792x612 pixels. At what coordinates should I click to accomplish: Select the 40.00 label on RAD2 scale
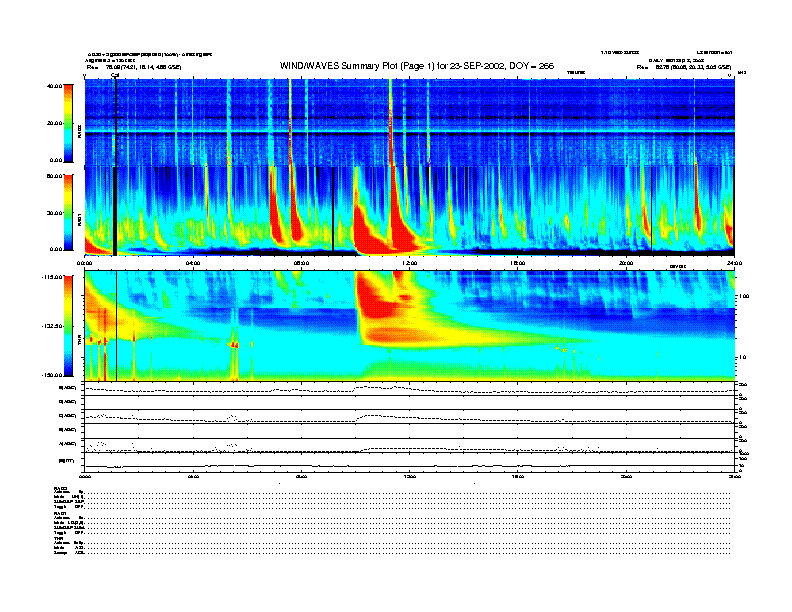tap(55, 86)
